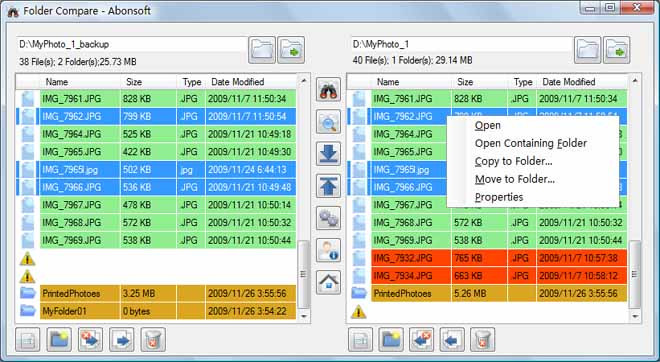The height and width of the screenshot is (362, 660).
Task: Choose Copy to Folder... menu item
Action: [514, 161]
